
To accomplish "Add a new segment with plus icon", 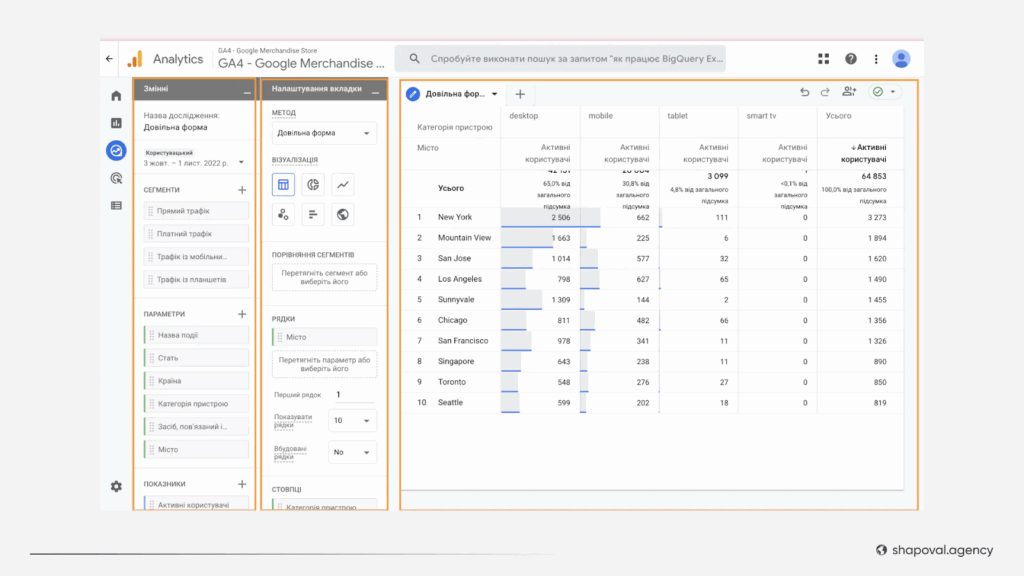I will pos(241,190).
